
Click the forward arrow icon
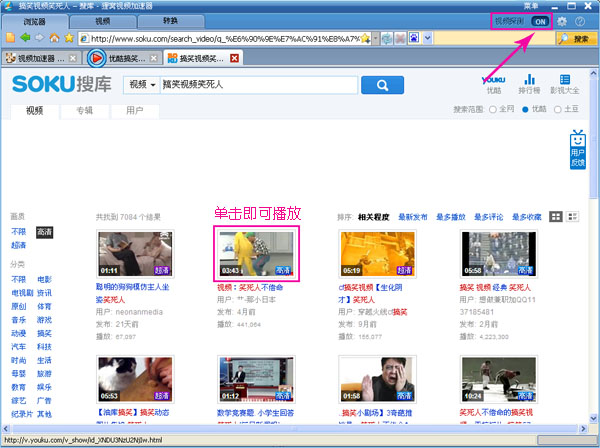pyautogui.click(x=40, y=37)
